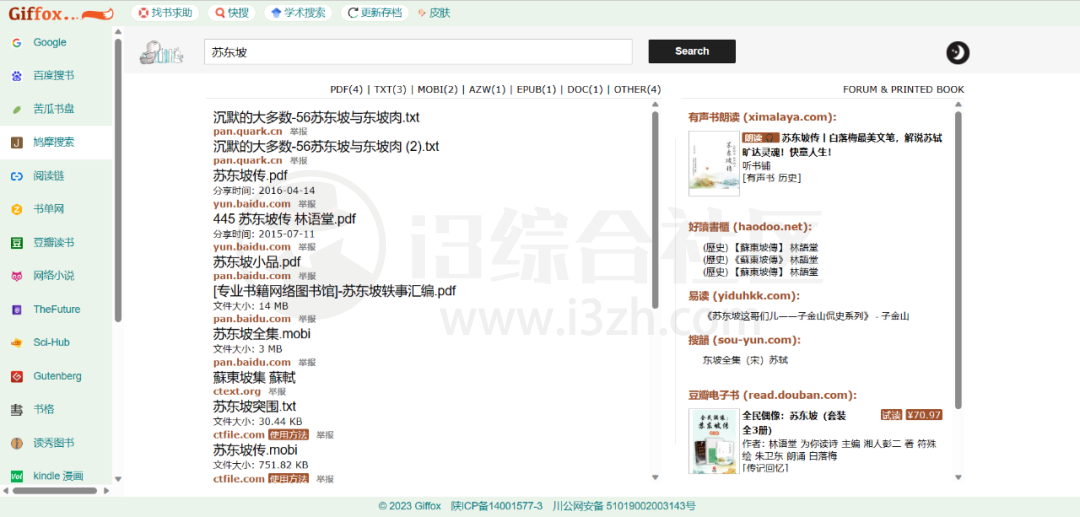
Task: Click 使用方法 badge under 苏东坡传.mobi
Action: 289,479
